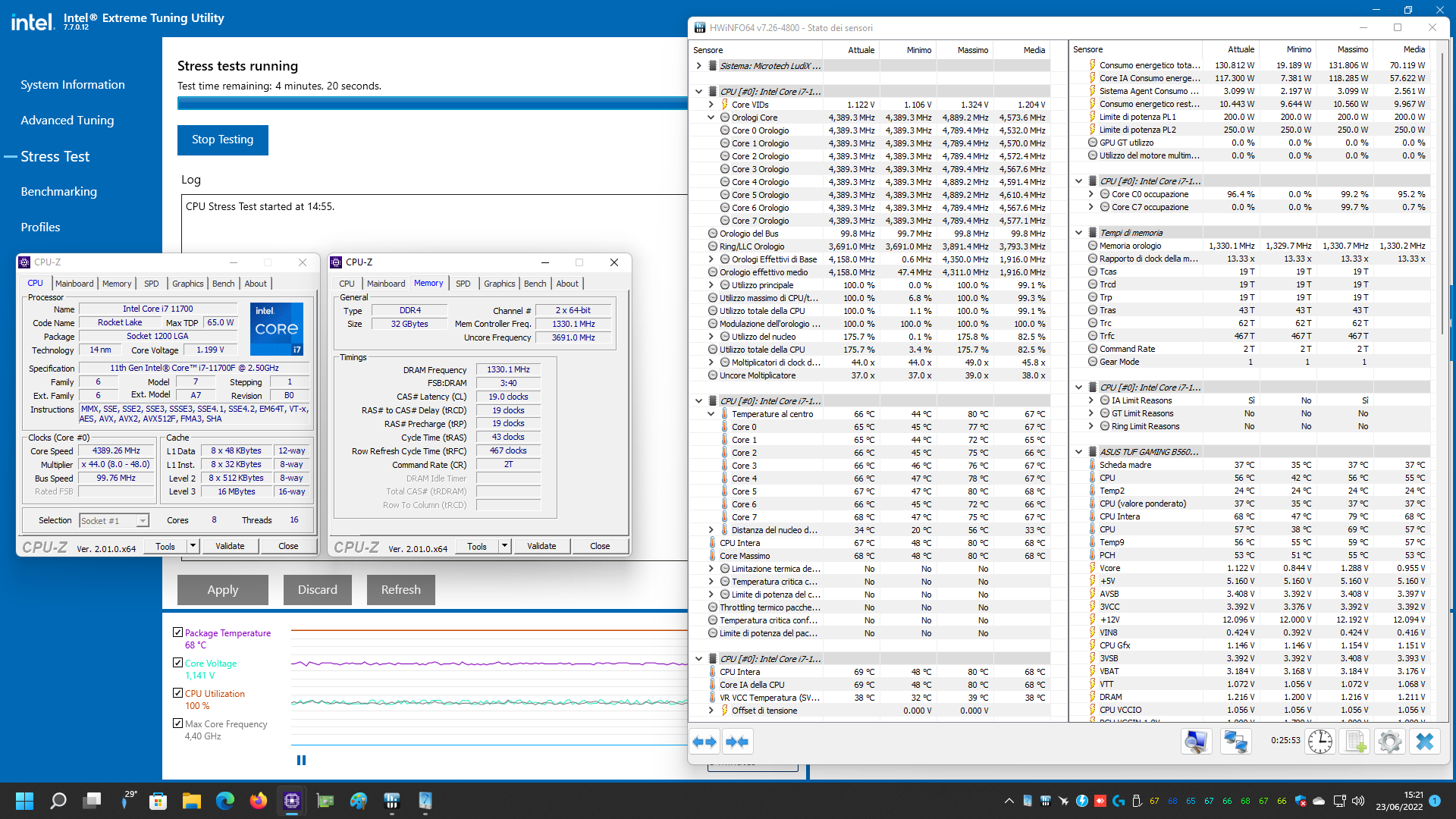Viewport: 1456px width, 819px height.
Task: Click the Intel logo in XTU
Action: click(33, 21)
